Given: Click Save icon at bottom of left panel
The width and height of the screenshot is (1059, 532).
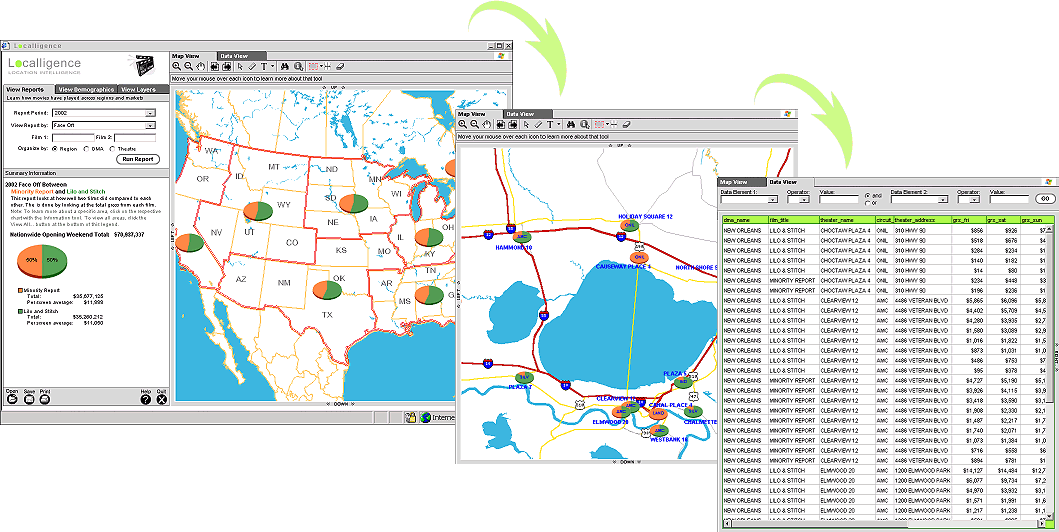Looking at the screenshot, I should click(x=29, y=399).
